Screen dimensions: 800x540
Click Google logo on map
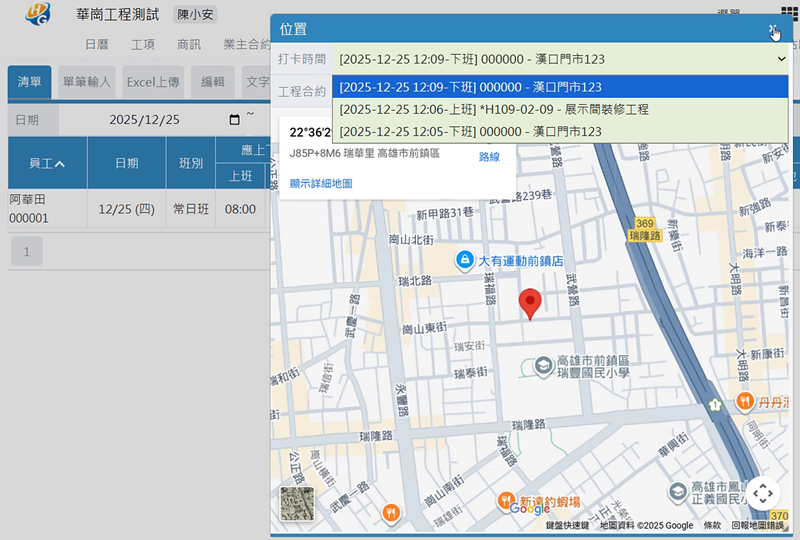(x=530, y=508)
